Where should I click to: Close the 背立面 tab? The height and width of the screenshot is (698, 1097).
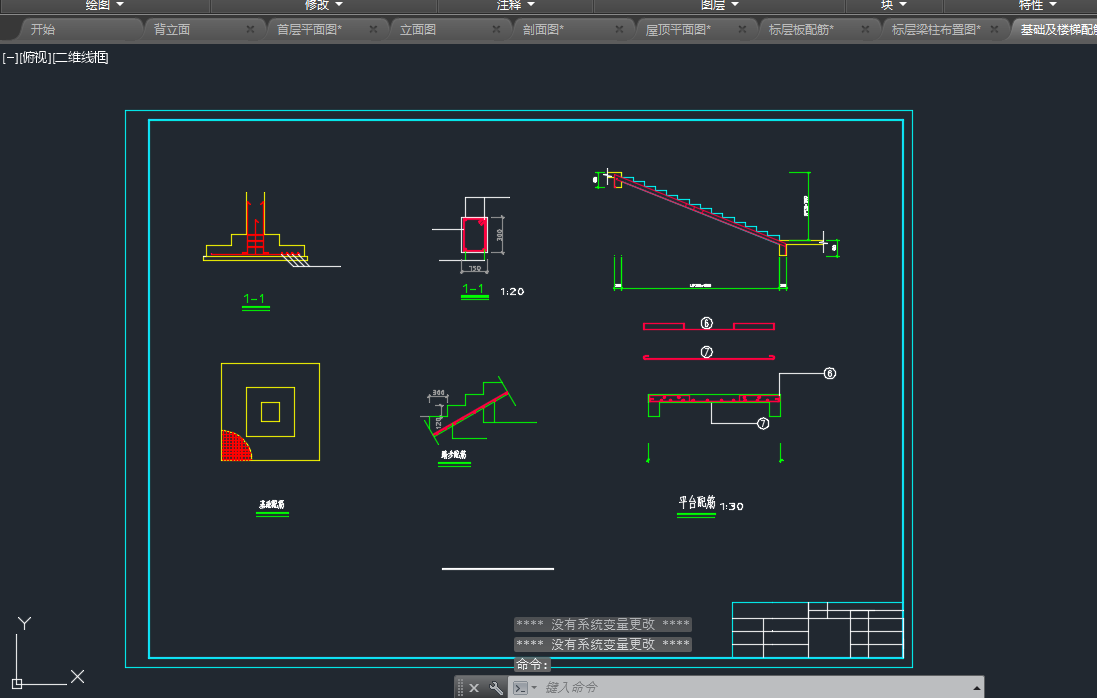click(250, 29)
